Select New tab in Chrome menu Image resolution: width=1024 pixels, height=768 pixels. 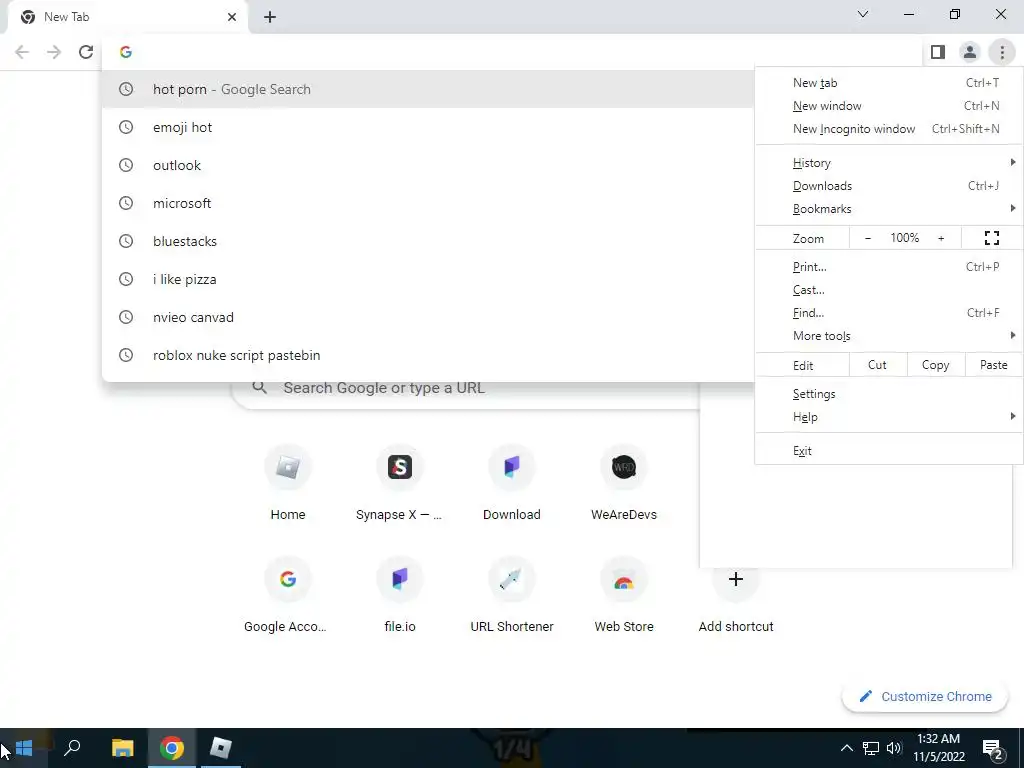[889, 83]
